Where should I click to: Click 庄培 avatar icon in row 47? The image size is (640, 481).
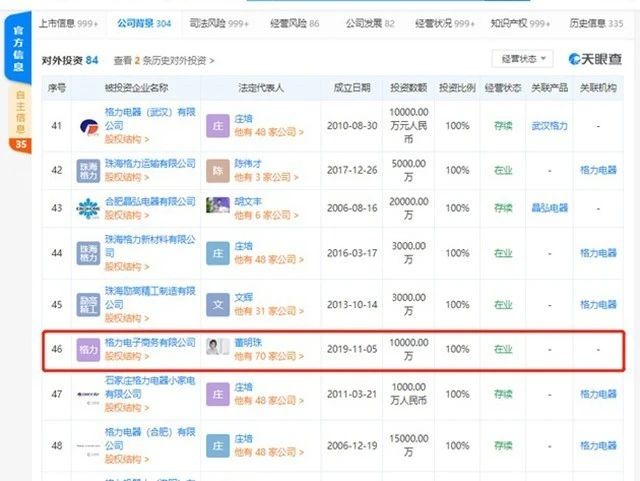coord(218,394)
